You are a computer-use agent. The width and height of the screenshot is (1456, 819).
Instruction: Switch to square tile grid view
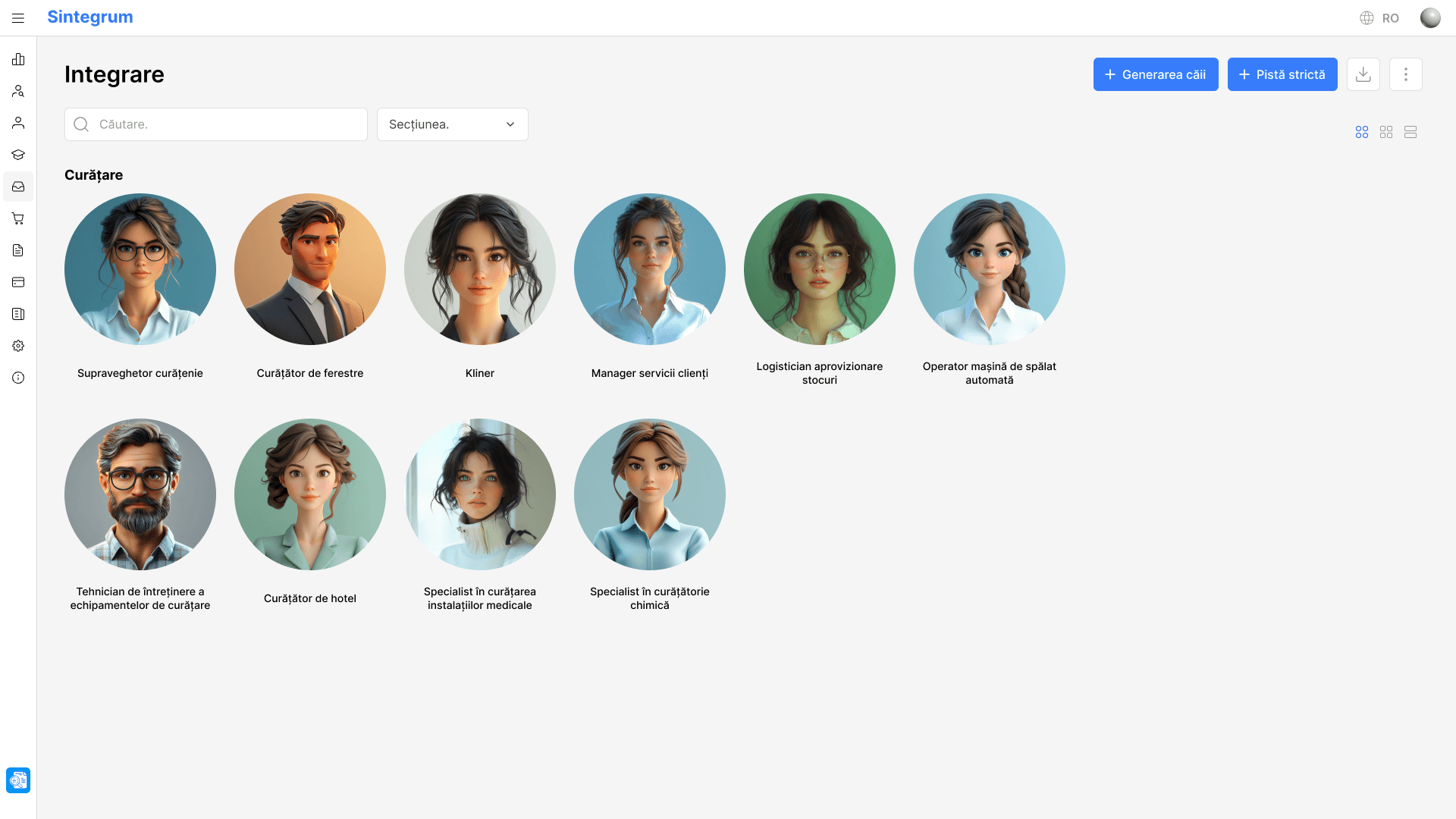(1385, 132)
